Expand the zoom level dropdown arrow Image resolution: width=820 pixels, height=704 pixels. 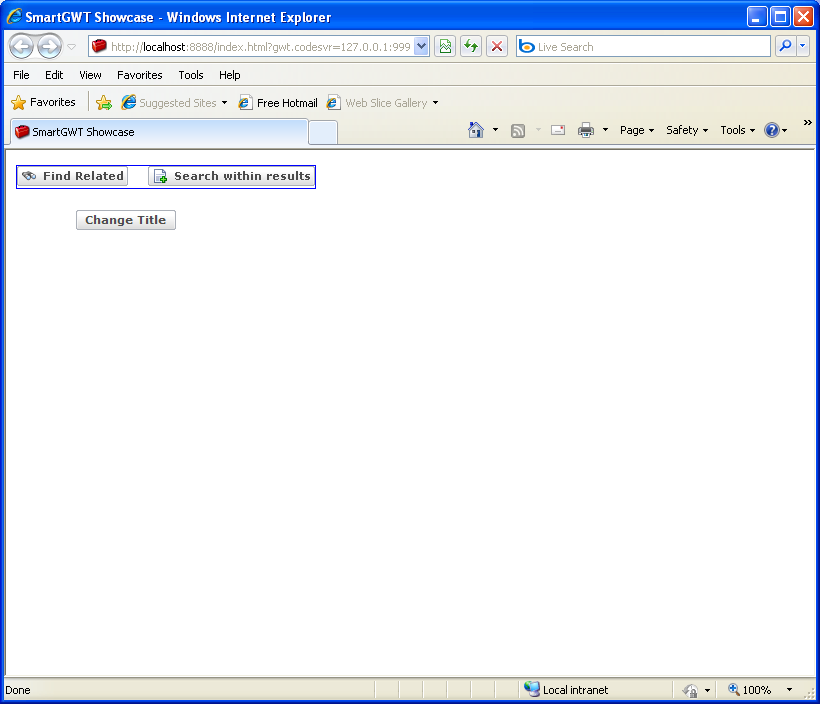(x=789, y=690)
